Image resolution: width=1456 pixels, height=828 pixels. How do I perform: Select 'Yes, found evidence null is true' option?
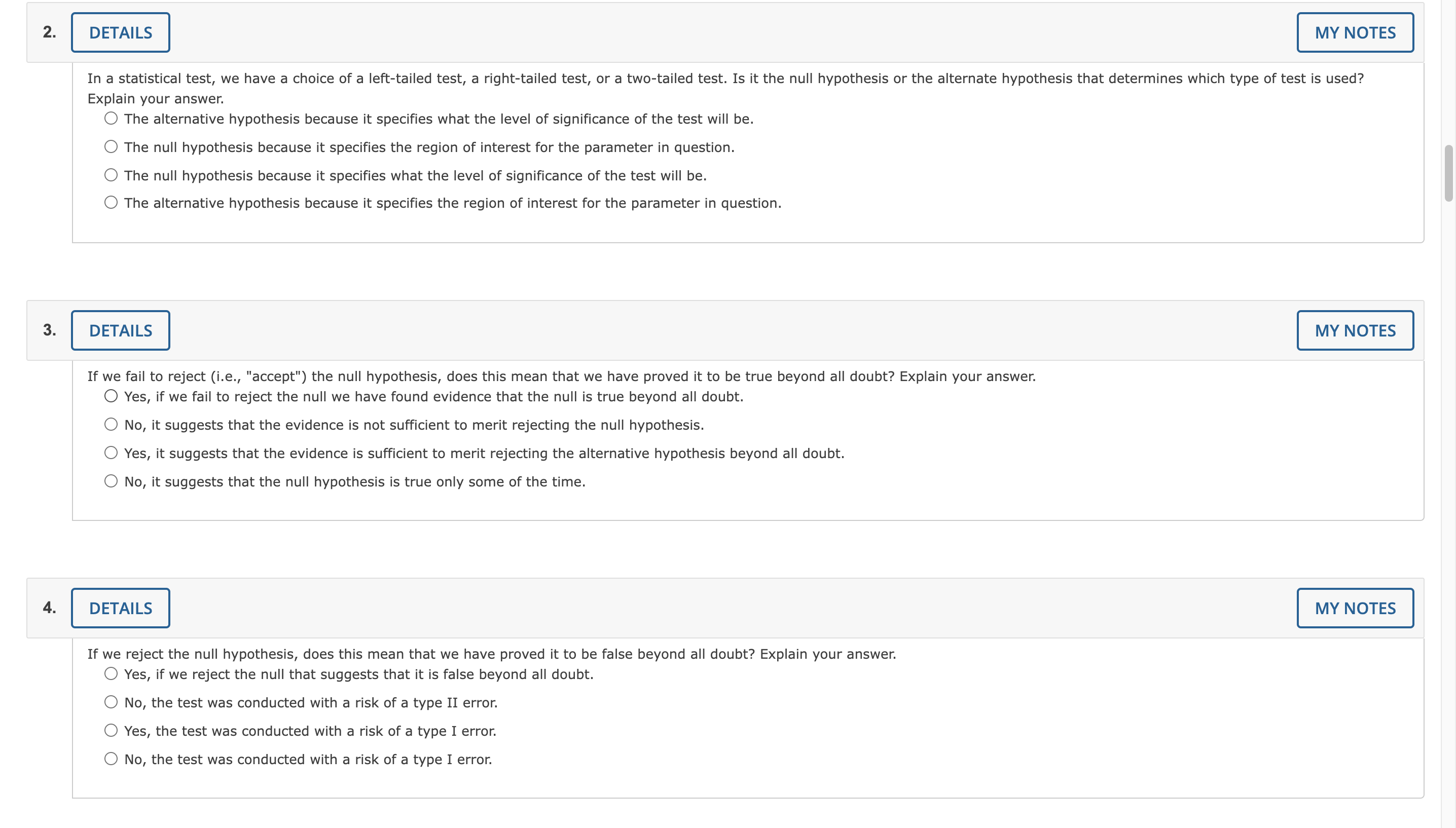(111, 396)
